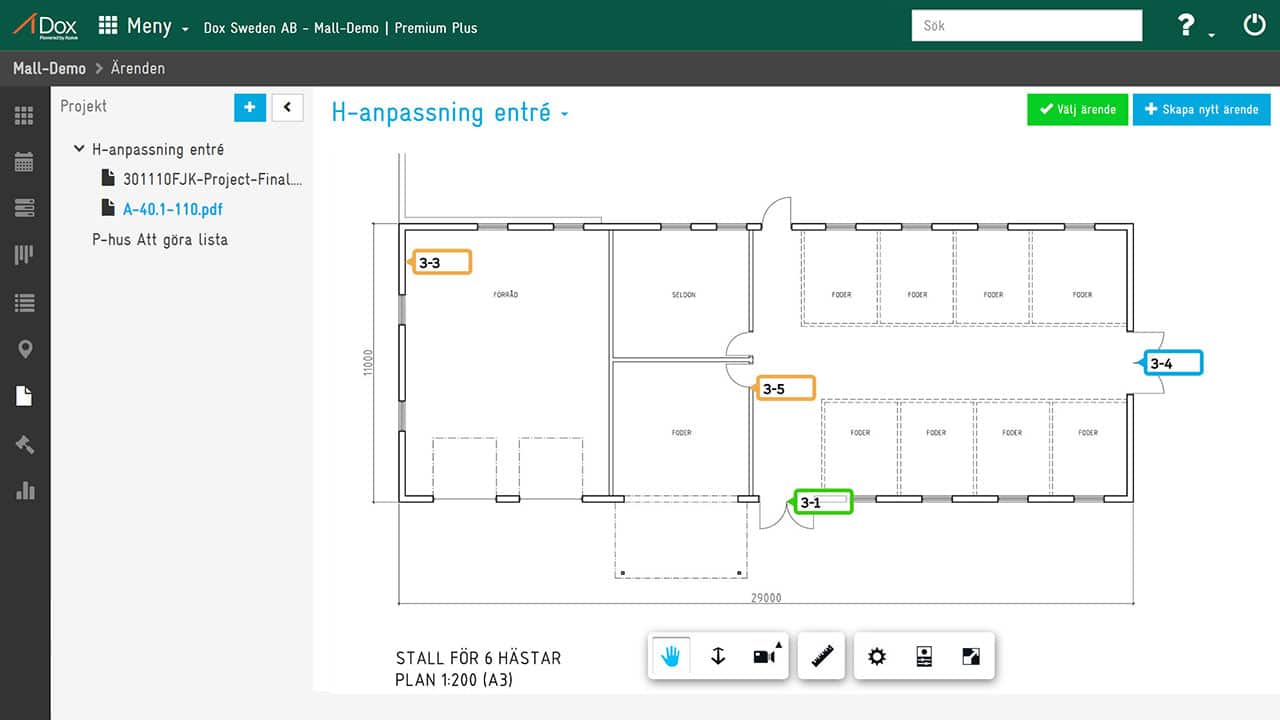The width and height of the screenshot is (1280, 720).
Task: Open settings gear in bottom toolbar
Action: click(877, 657)
